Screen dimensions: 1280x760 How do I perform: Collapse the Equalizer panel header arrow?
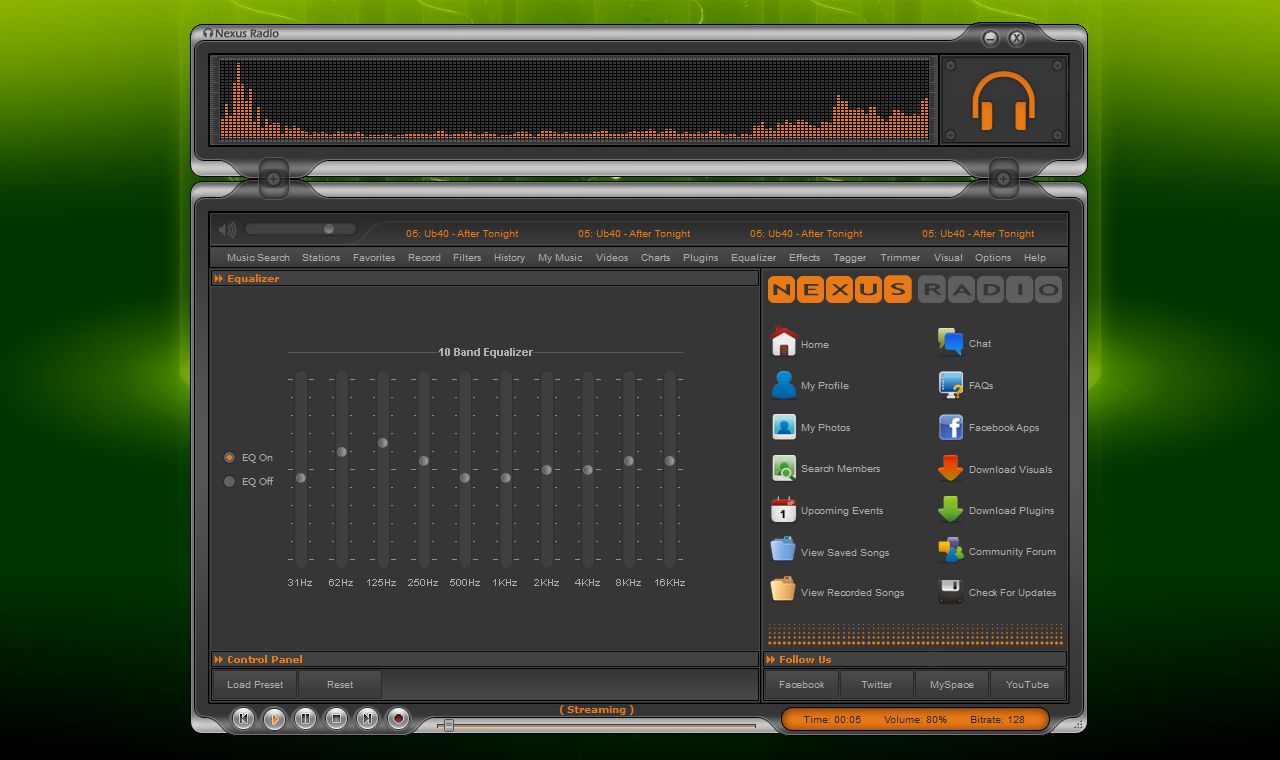218,279
